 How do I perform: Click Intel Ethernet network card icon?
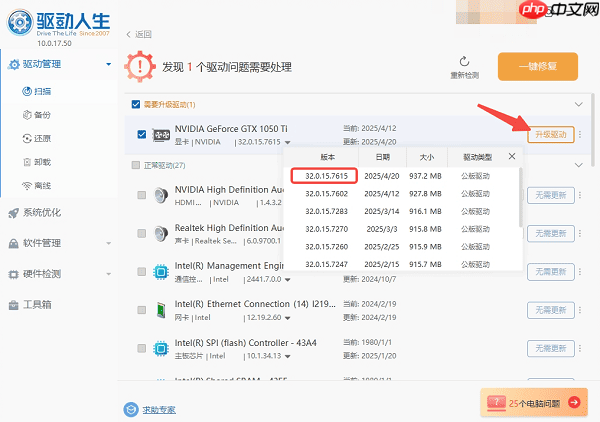tap(161, 310)
